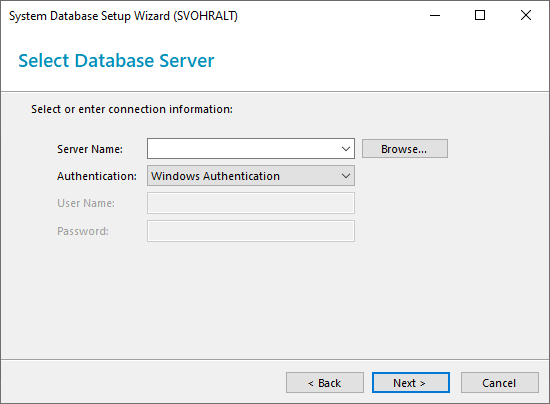Maximize the Setup Wizard window

pos(480,15)
